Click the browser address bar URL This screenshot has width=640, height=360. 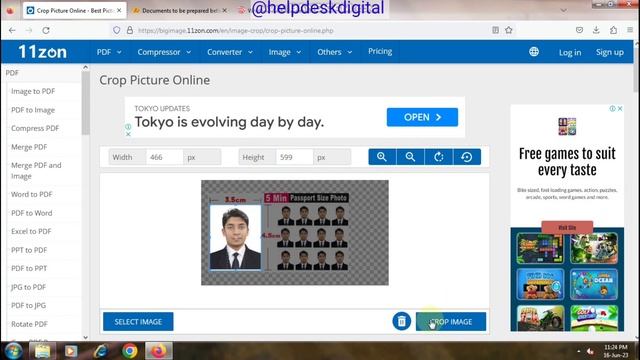pos(236,31)
